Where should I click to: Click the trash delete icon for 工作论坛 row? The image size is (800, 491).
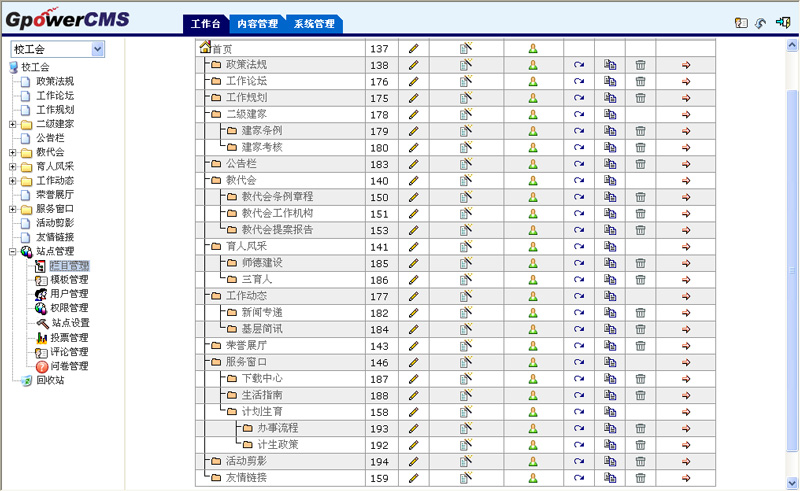coord(640,82)
